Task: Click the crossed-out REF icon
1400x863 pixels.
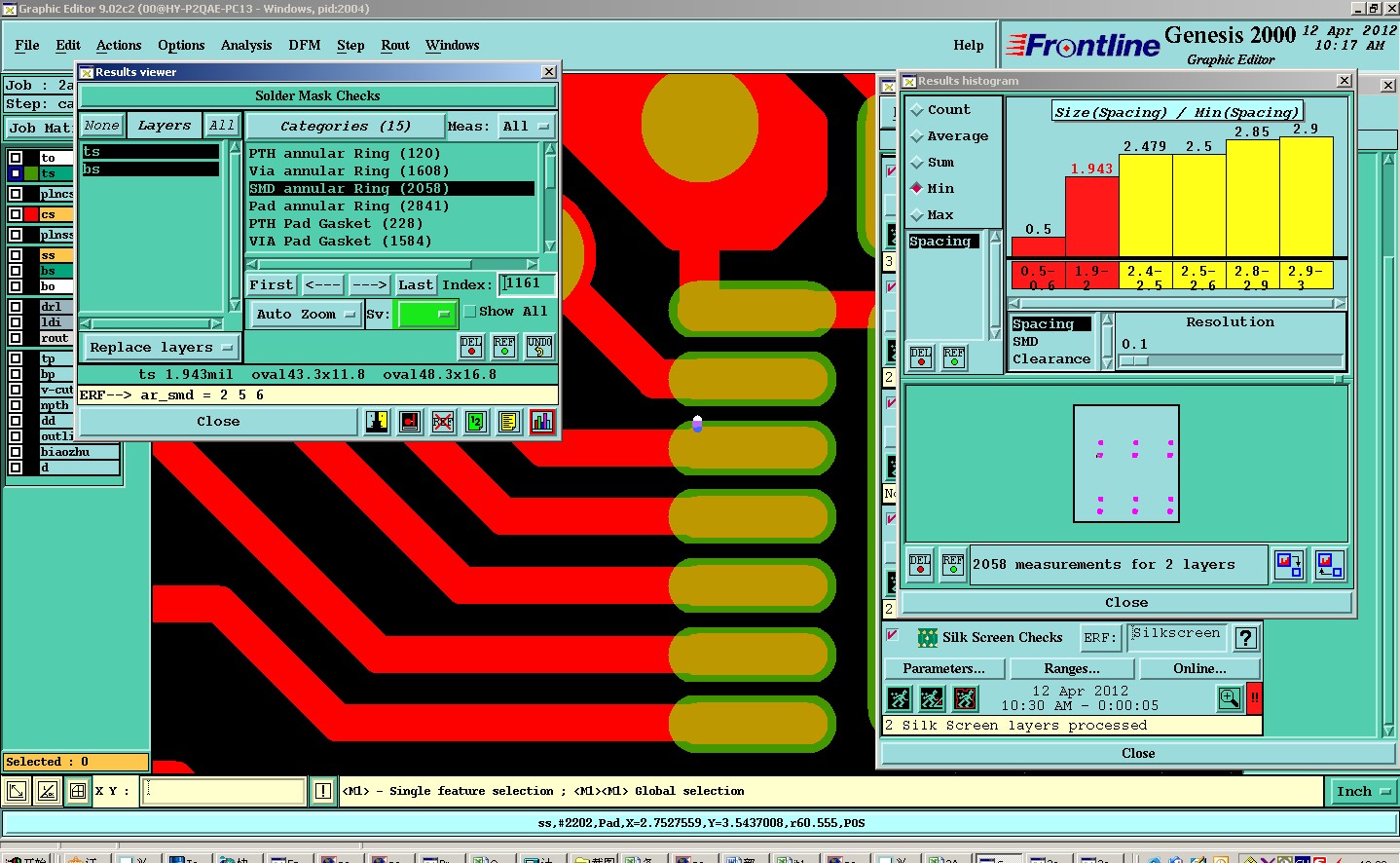Action: (x=443, y=422)
